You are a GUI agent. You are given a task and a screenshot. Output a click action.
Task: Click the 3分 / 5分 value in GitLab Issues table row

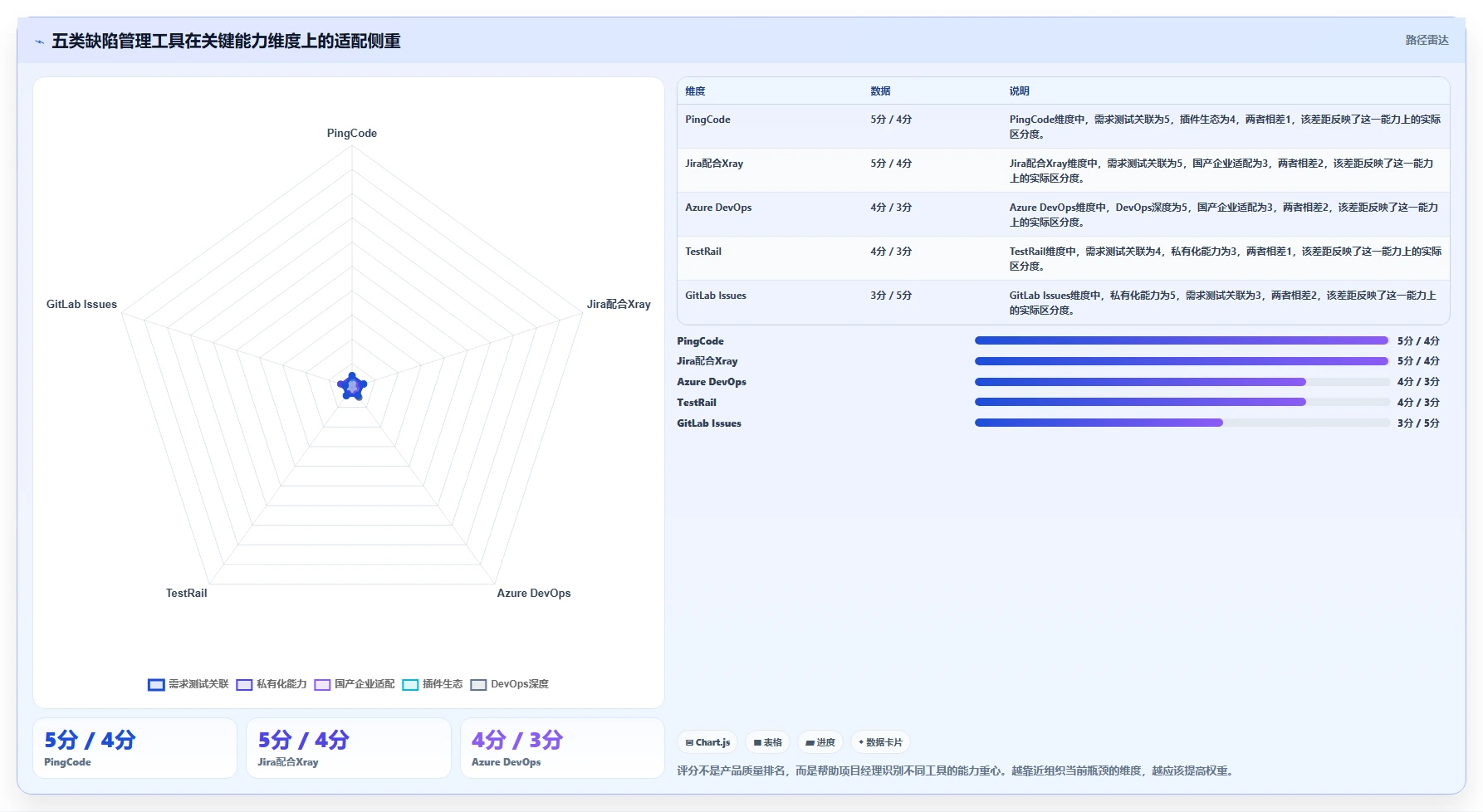point(891,296)
